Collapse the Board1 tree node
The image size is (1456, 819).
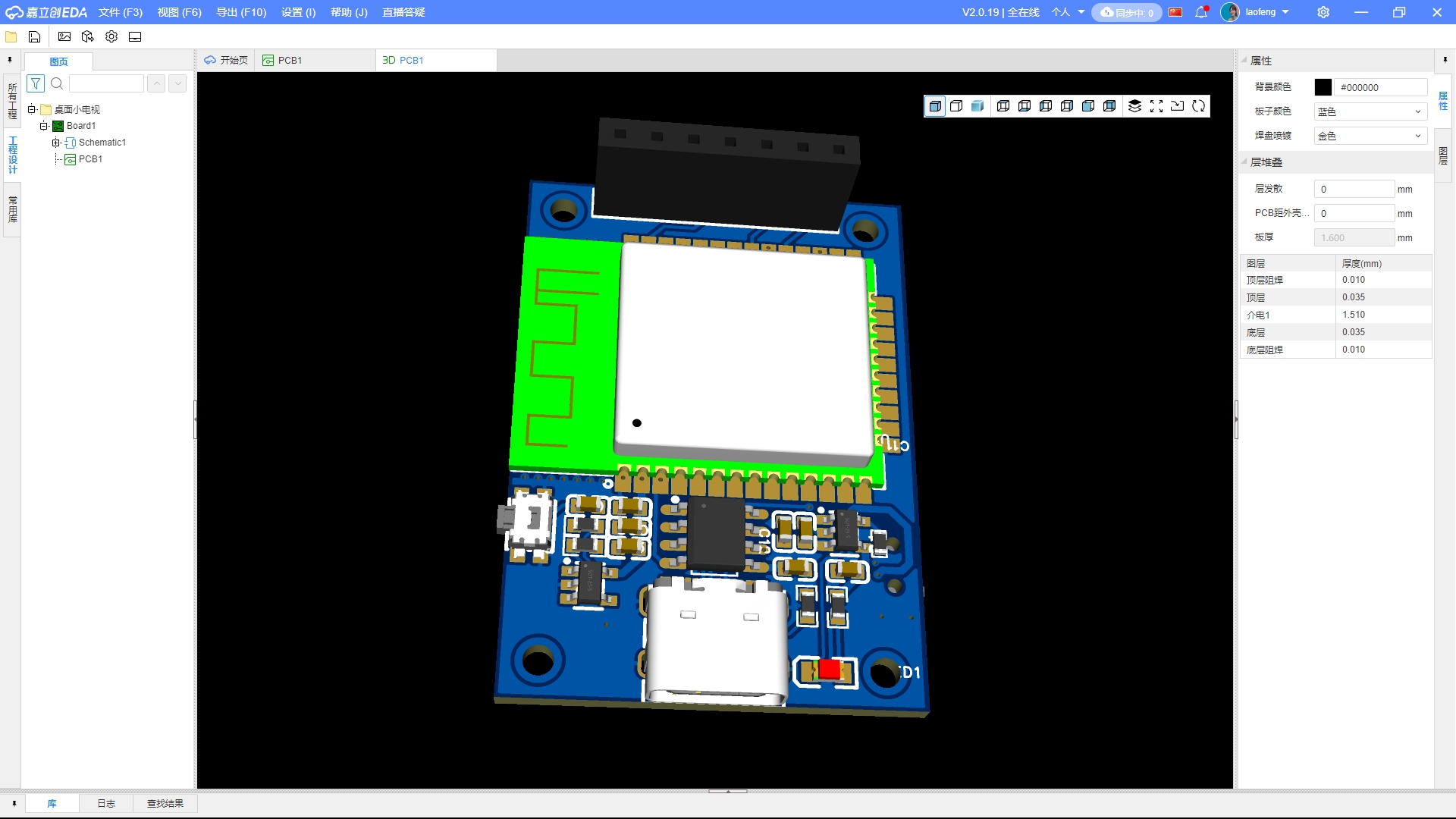coord(44,126)
